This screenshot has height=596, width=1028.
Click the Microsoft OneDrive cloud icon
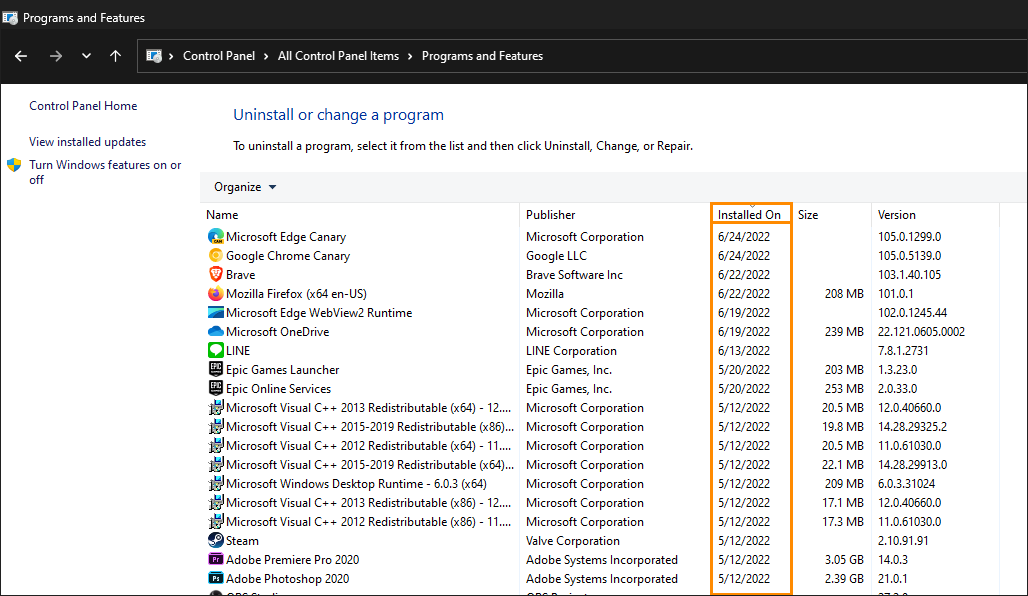(216, 332)
